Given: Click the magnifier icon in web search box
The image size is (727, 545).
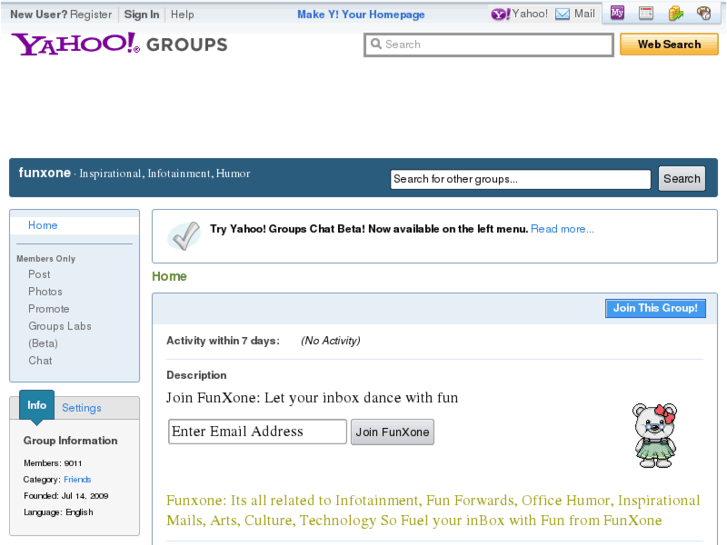Looking at the screenshot, I should coord(376,44).
